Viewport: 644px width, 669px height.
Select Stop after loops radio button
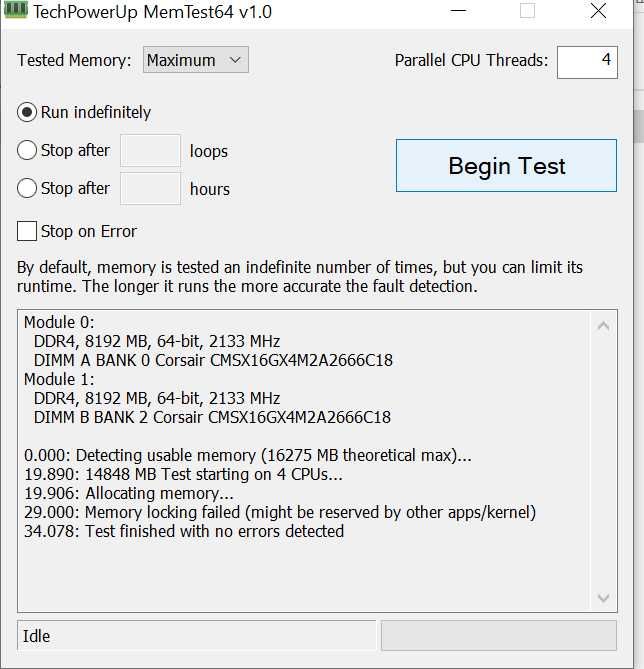[x=26, y=150]
